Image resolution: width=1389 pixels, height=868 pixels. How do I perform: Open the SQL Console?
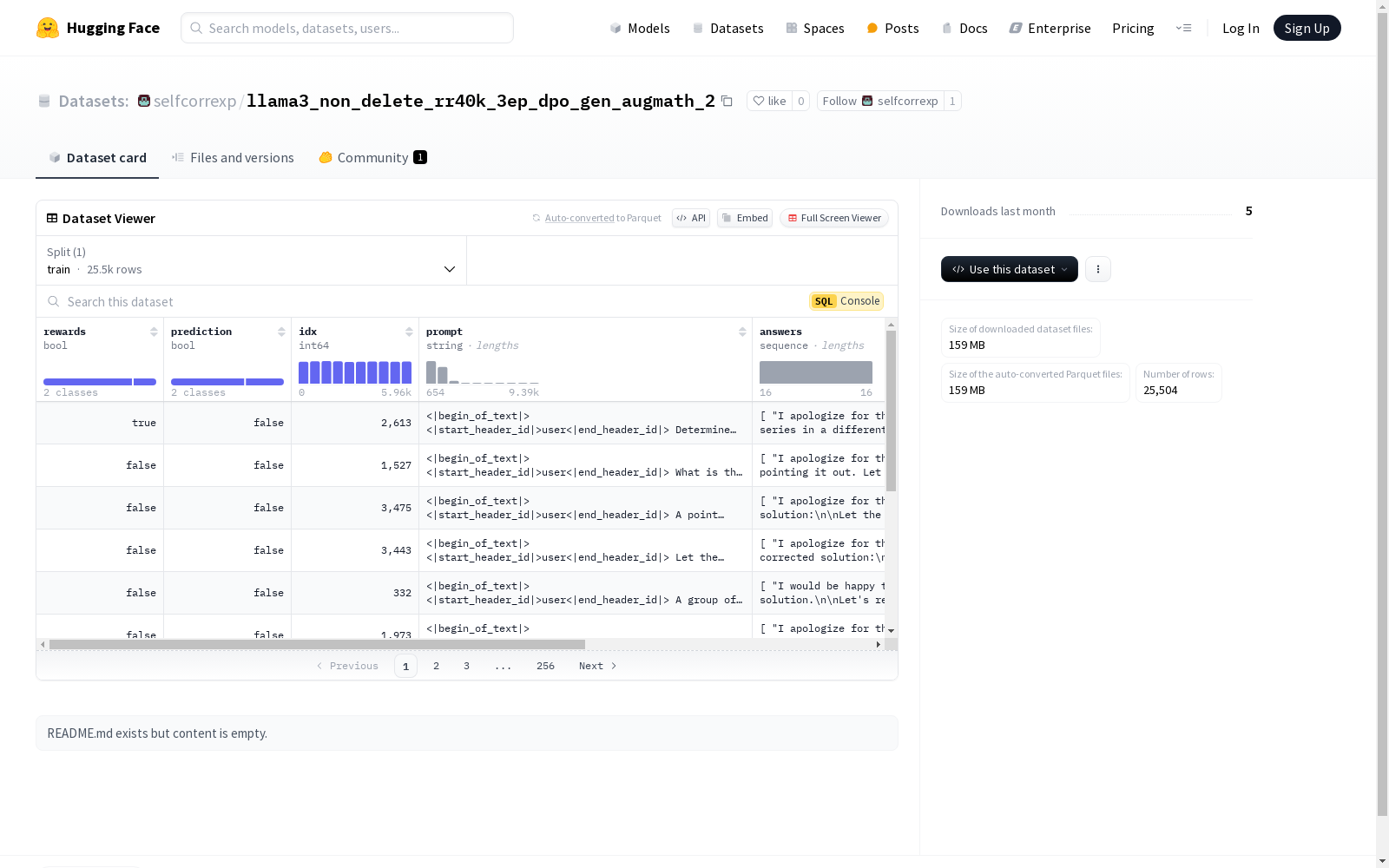pyautogui.click(x=846, y=301)
